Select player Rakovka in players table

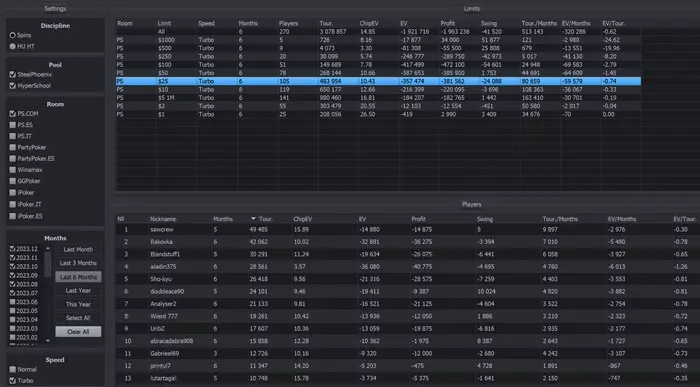(408, 242)
